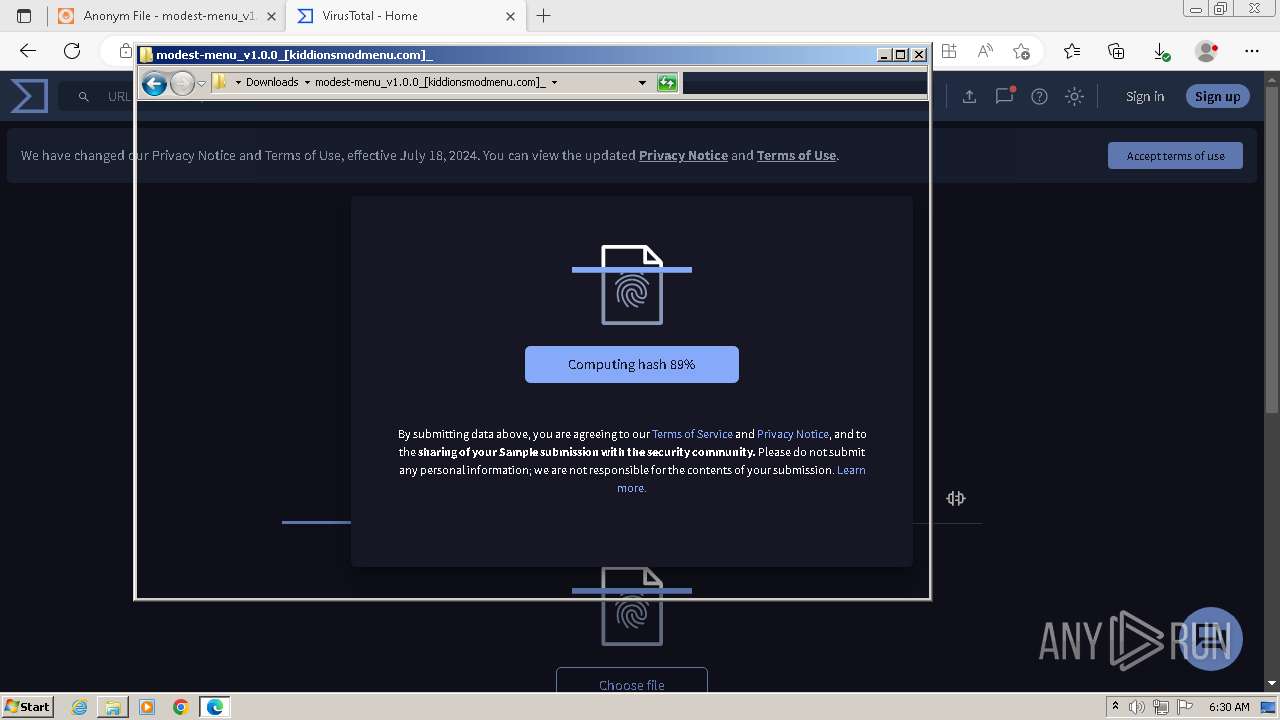Click the VirusTotal URL search field
The width and height of the screenshot is (1280, 720).
click(120, 96)
